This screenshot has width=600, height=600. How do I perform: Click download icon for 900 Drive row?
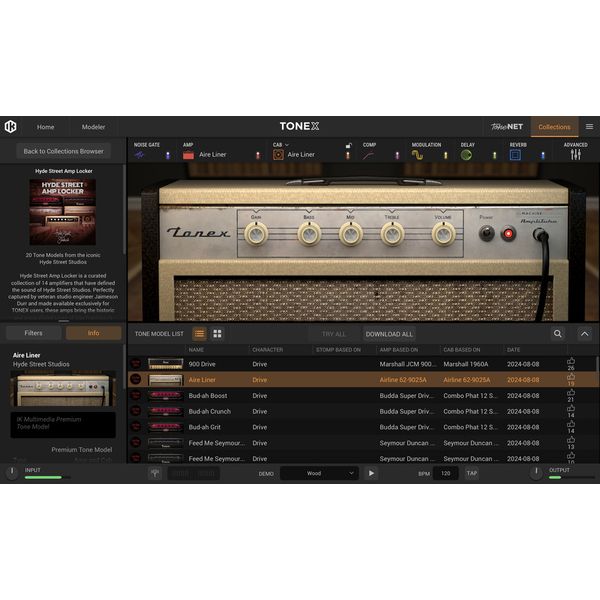(135, 364)
